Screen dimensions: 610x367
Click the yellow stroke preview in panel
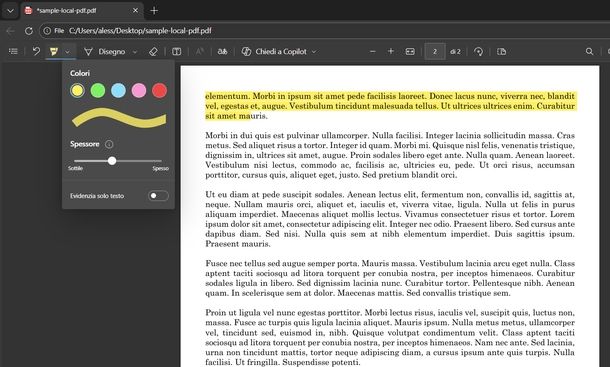coord(119,118)
